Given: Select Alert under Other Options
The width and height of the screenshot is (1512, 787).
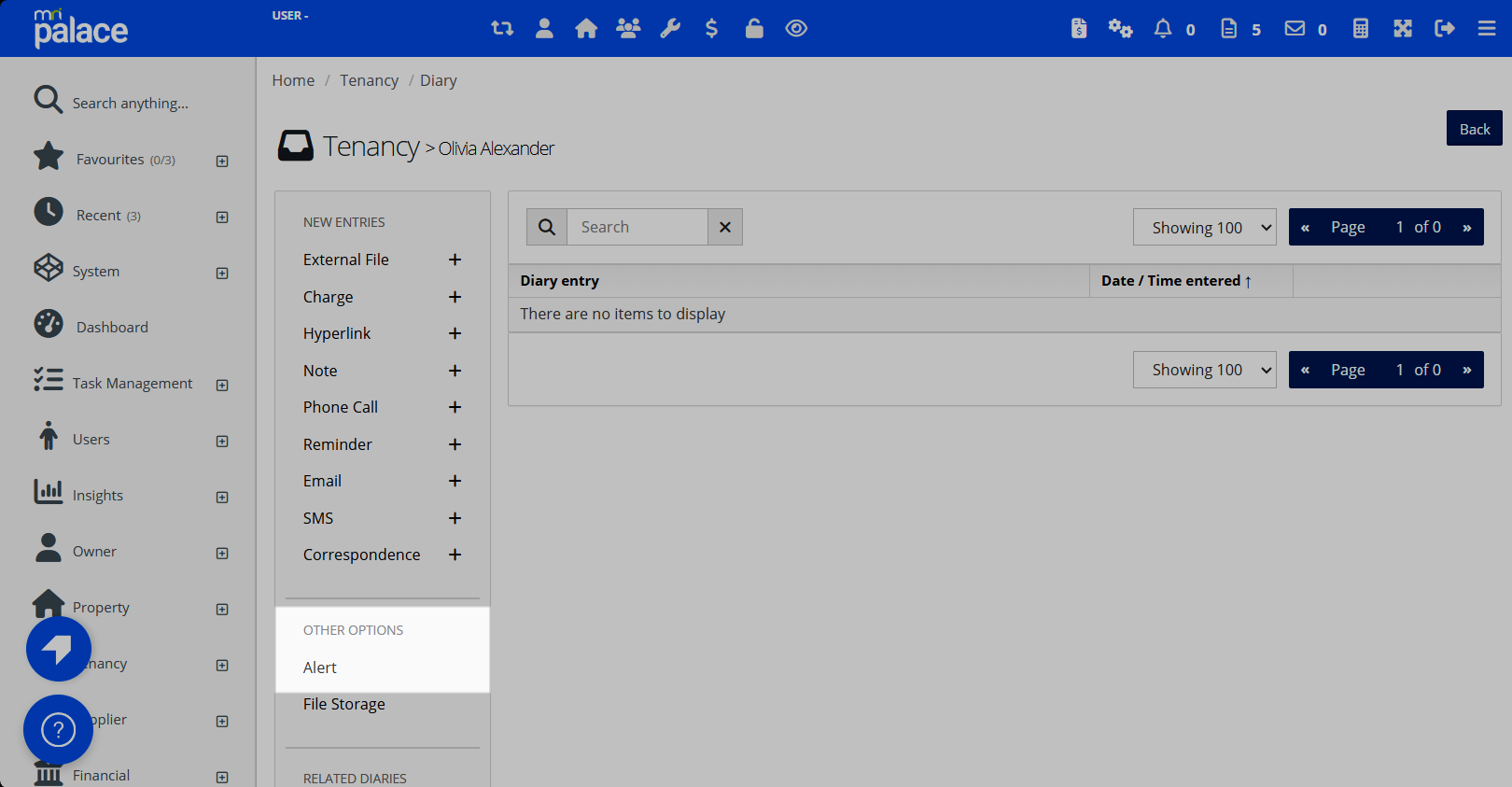Looking at the screenshot, I should click(320, 668).
